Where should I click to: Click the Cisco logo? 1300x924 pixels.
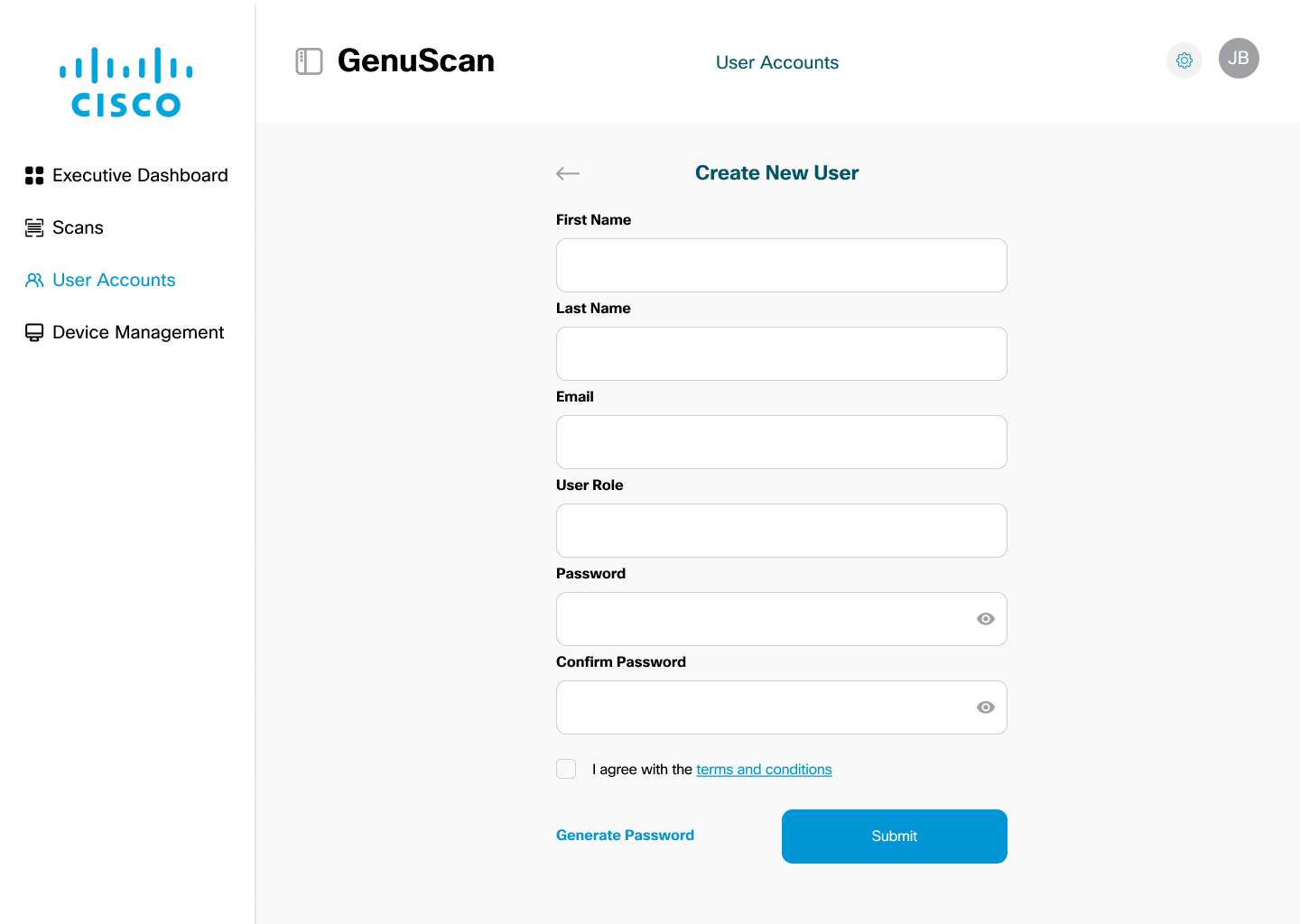point(126,82)
